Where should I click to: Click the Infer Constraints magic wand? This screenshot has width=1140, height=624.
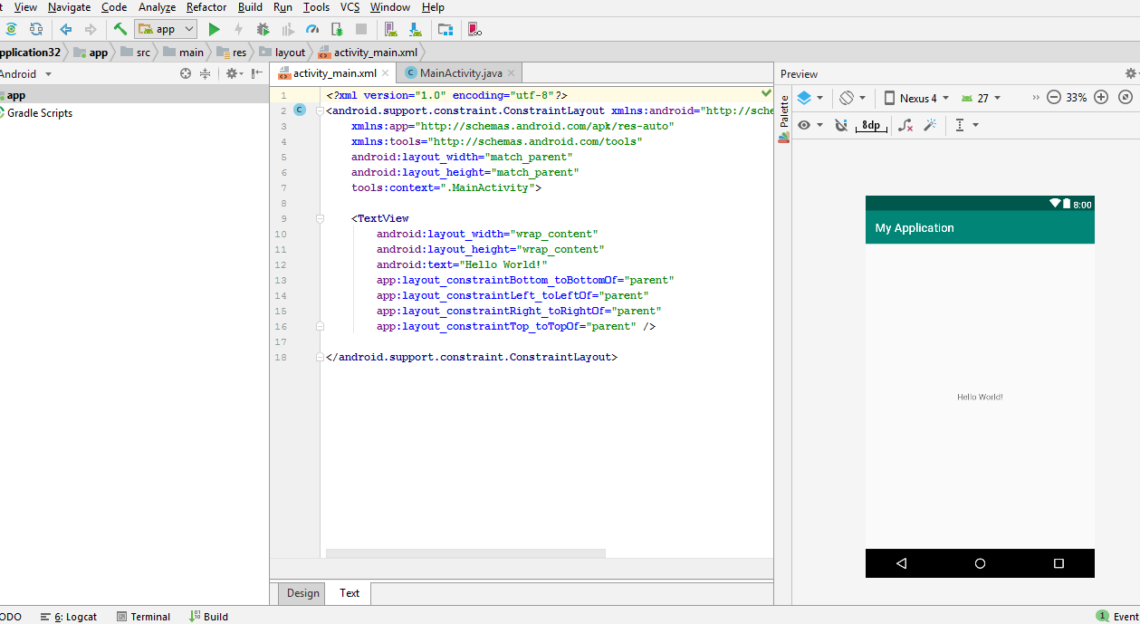pos(930,125)
